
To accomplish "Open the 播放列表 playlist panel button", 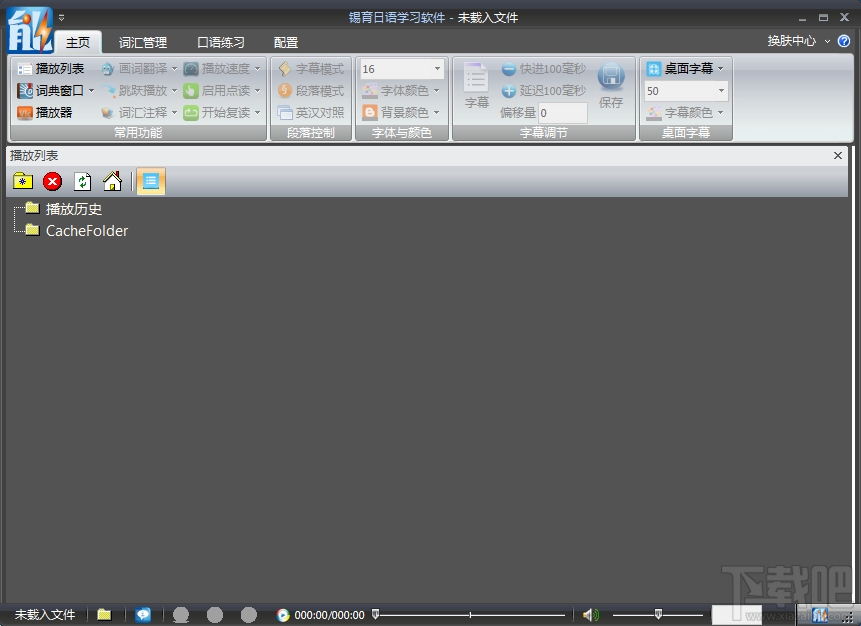I will pyautogui.click(x=51, y=69).
